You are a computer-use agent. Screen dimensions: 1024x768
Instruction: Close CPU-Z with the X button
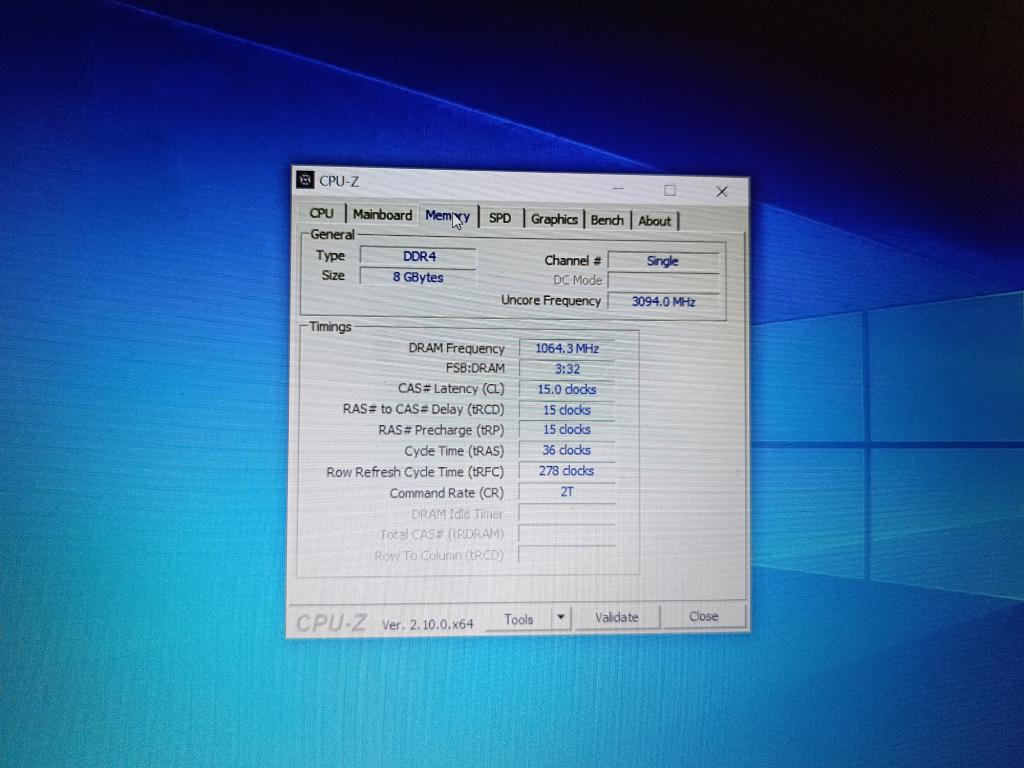coord(722,191)
